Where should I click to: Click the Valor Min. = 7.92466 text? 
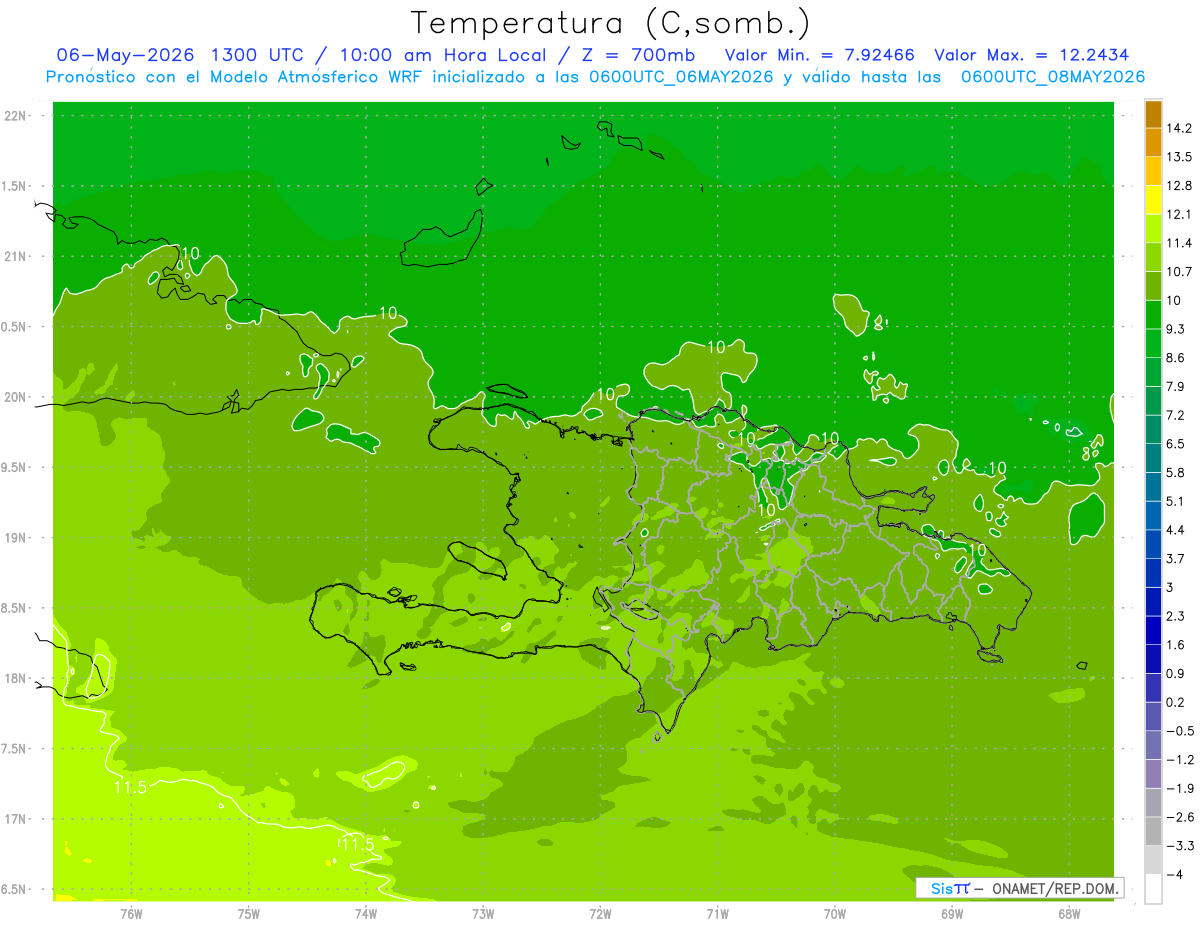click(x=820, y=55)
